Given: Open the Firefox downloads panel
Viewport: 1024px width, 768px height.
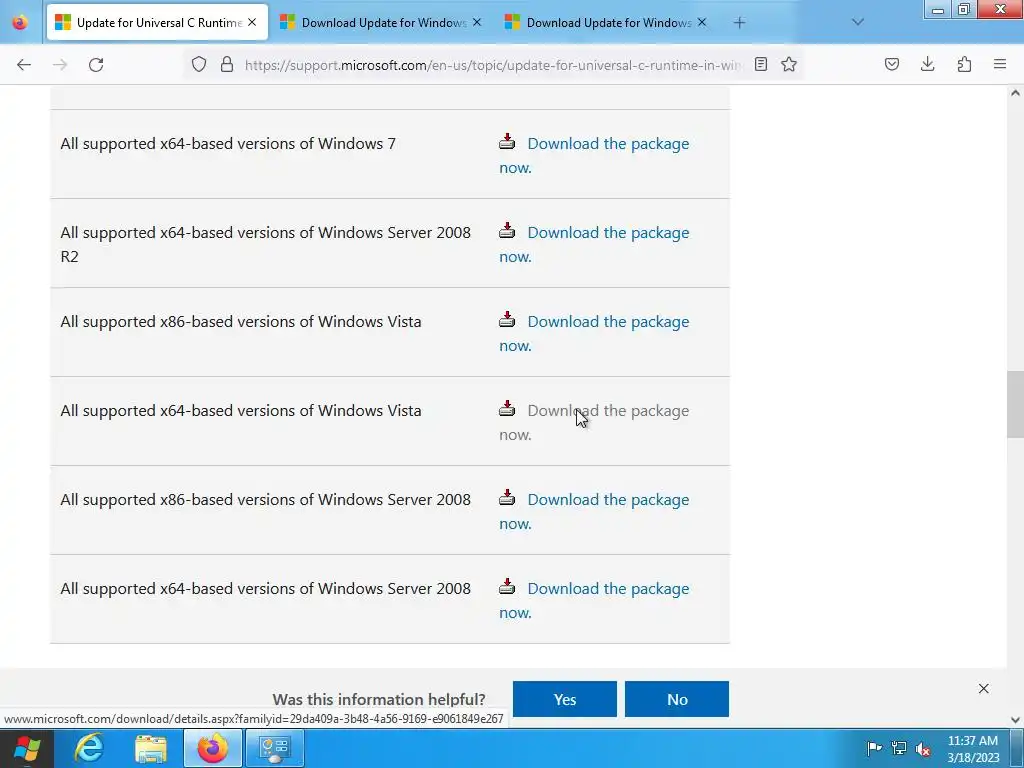Looking at the screenshot, I should coord(927,64).
